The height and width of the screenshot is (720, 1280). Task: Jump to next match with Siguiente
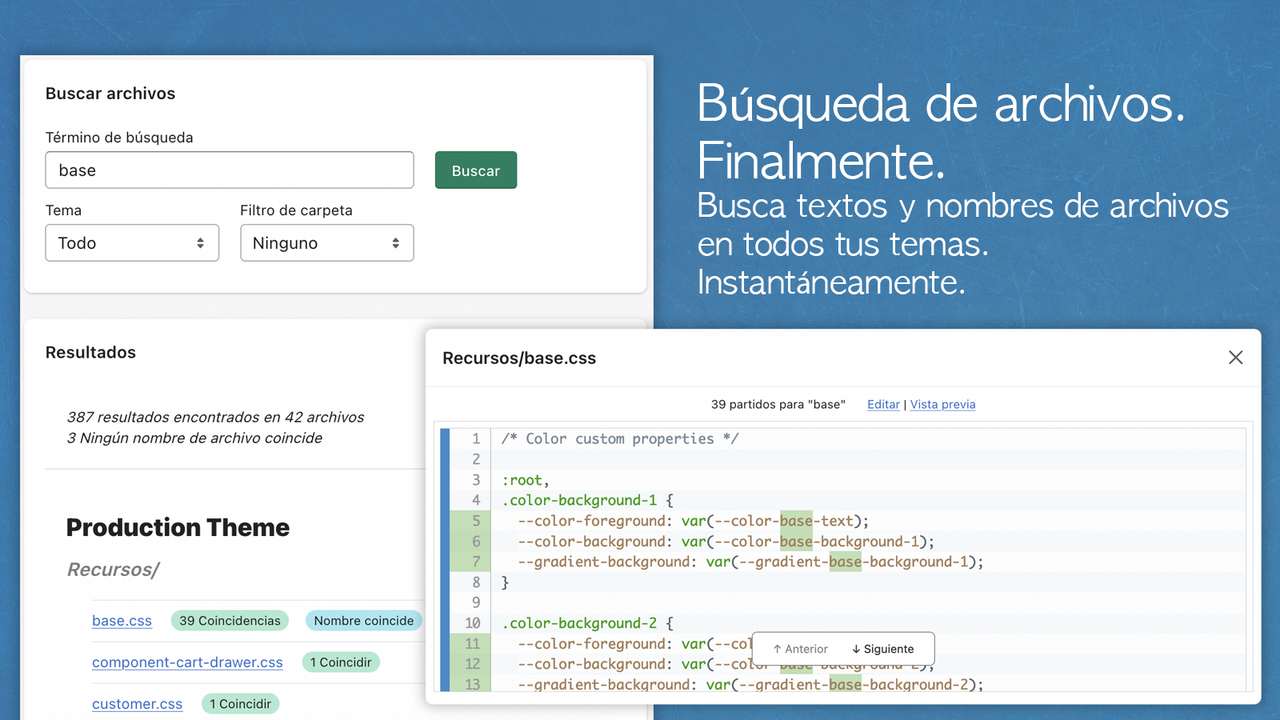(883, 649)
